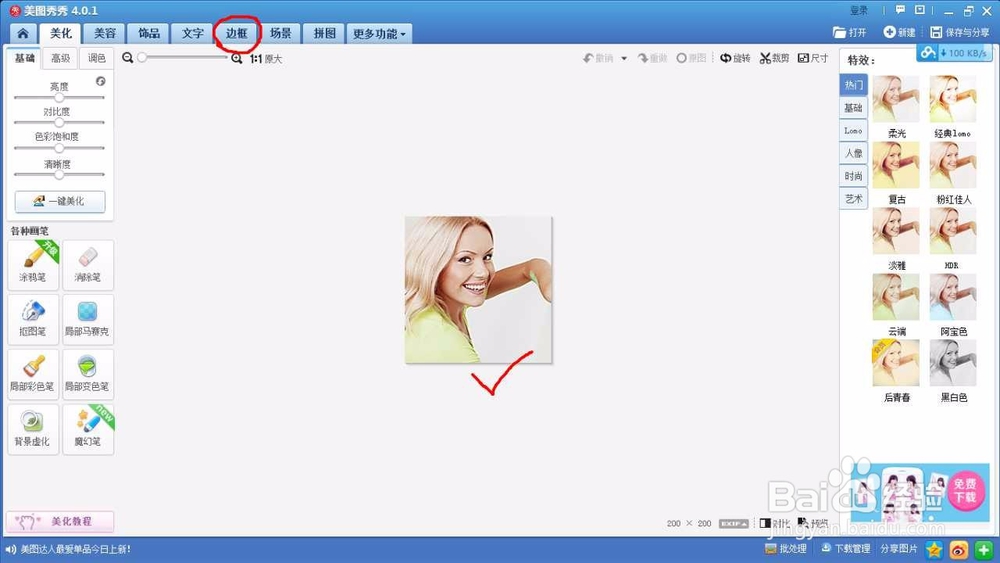Zoom out with the minus magnifier icon
Viewport: 1000px width, 563px height.
click(x=128, y=58)
